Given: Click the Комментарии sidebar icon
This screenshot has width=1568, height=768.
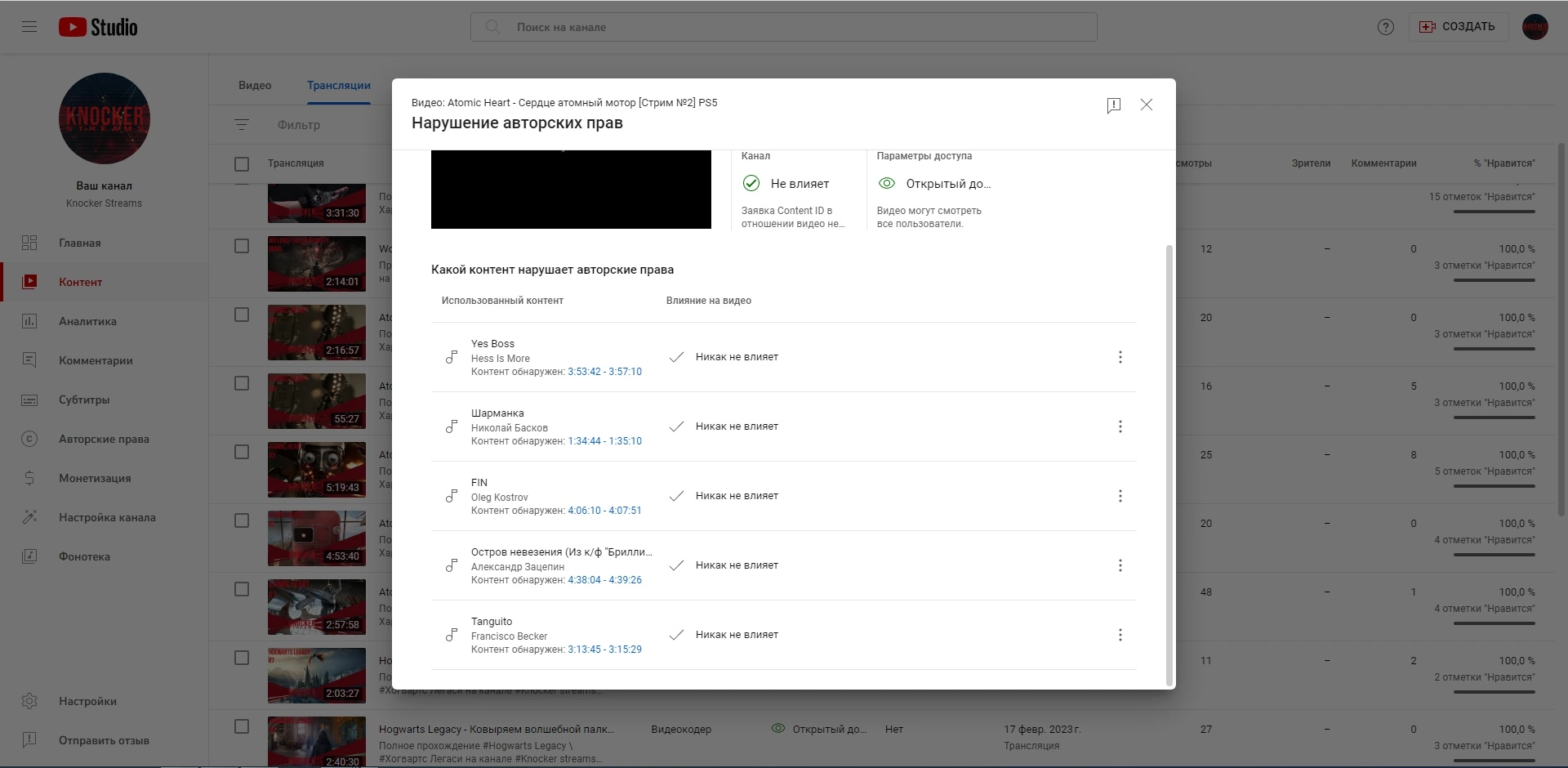Looking at the screenshot, I should click(x=29, y=360).
